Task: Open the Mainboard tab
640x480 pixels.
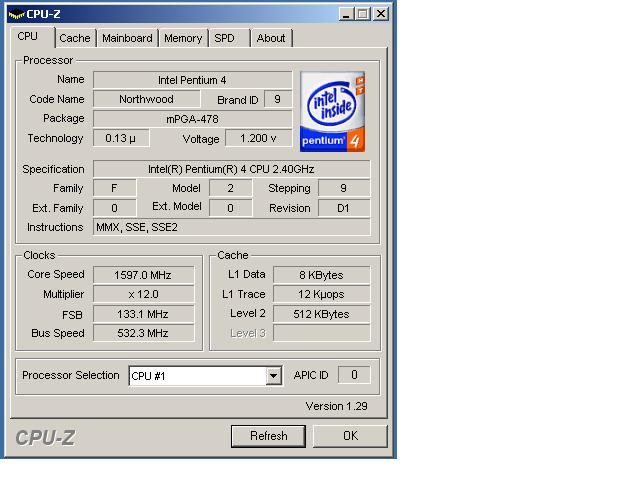Action: point(127,38)
